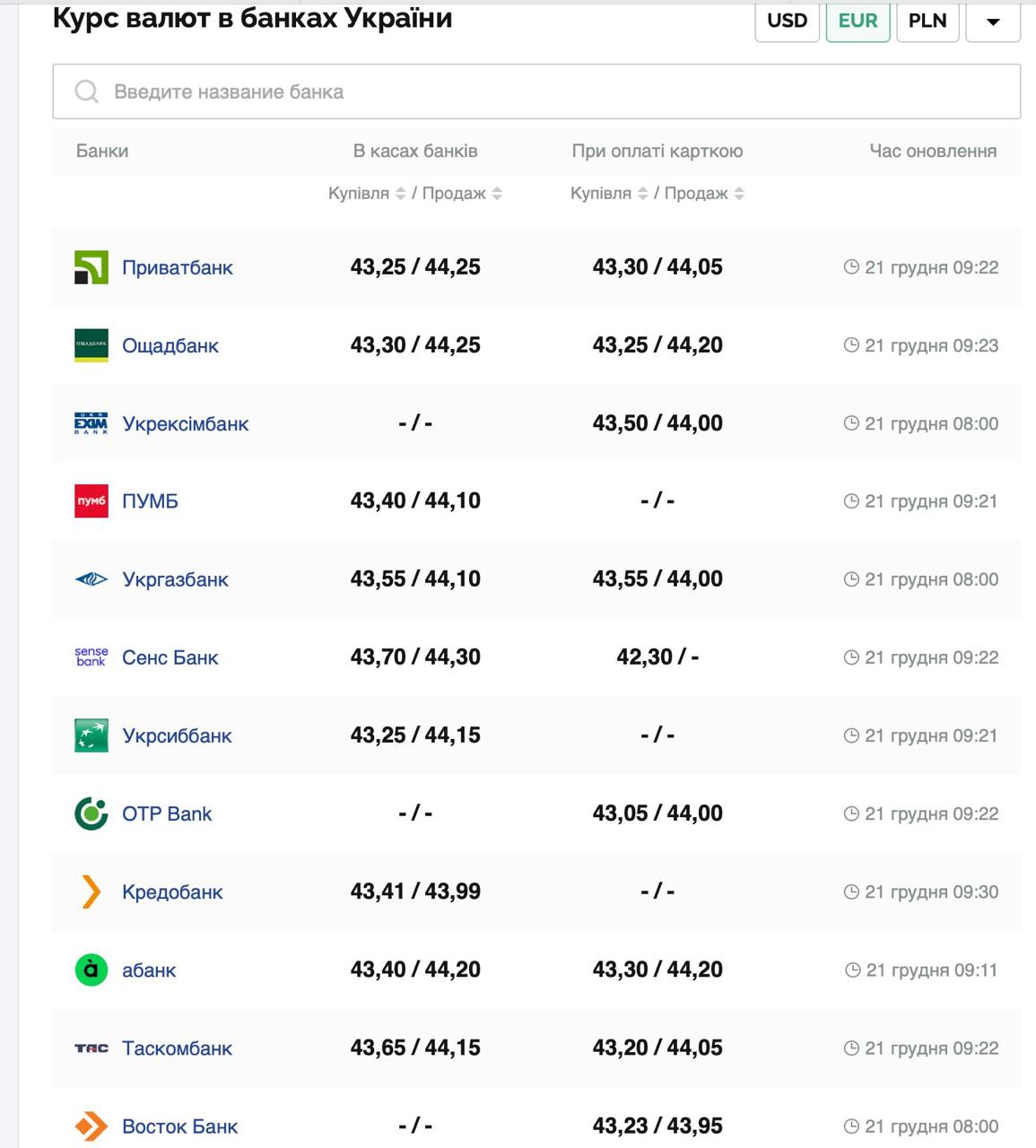
Task: Select the active EUR currency tab
Action: click(x=858, y=21)
